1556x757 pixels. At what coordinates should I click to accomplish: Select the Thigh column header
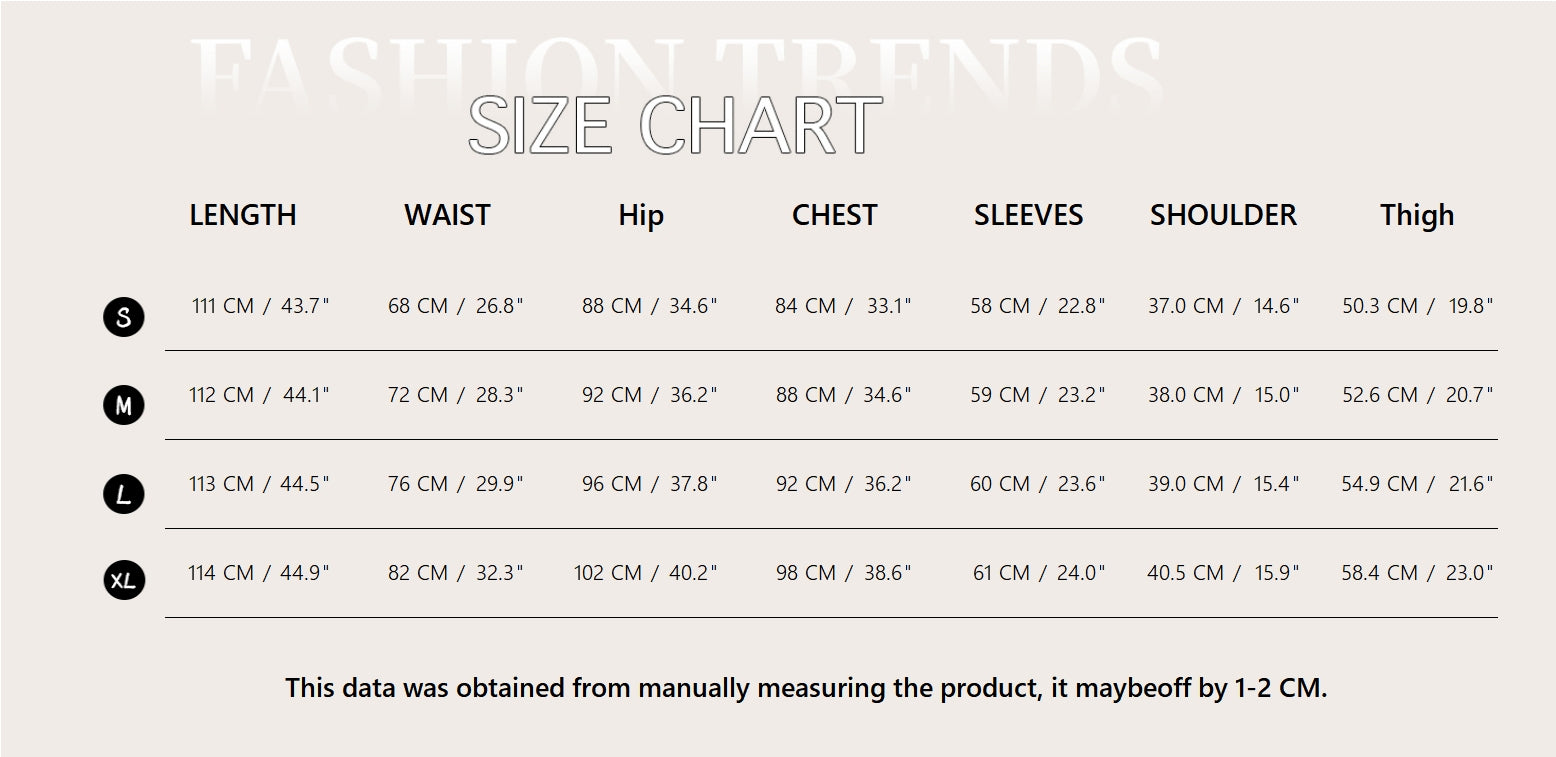pyautogui.click(x=1417, y=215)
